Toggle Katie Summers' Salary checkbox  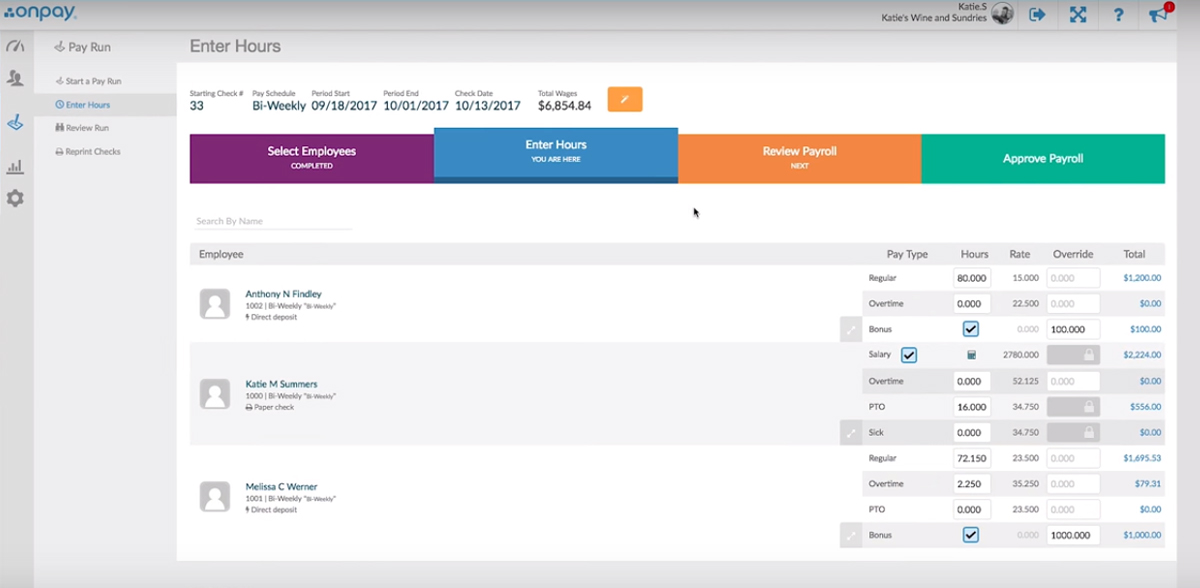[x=908, y=355]
